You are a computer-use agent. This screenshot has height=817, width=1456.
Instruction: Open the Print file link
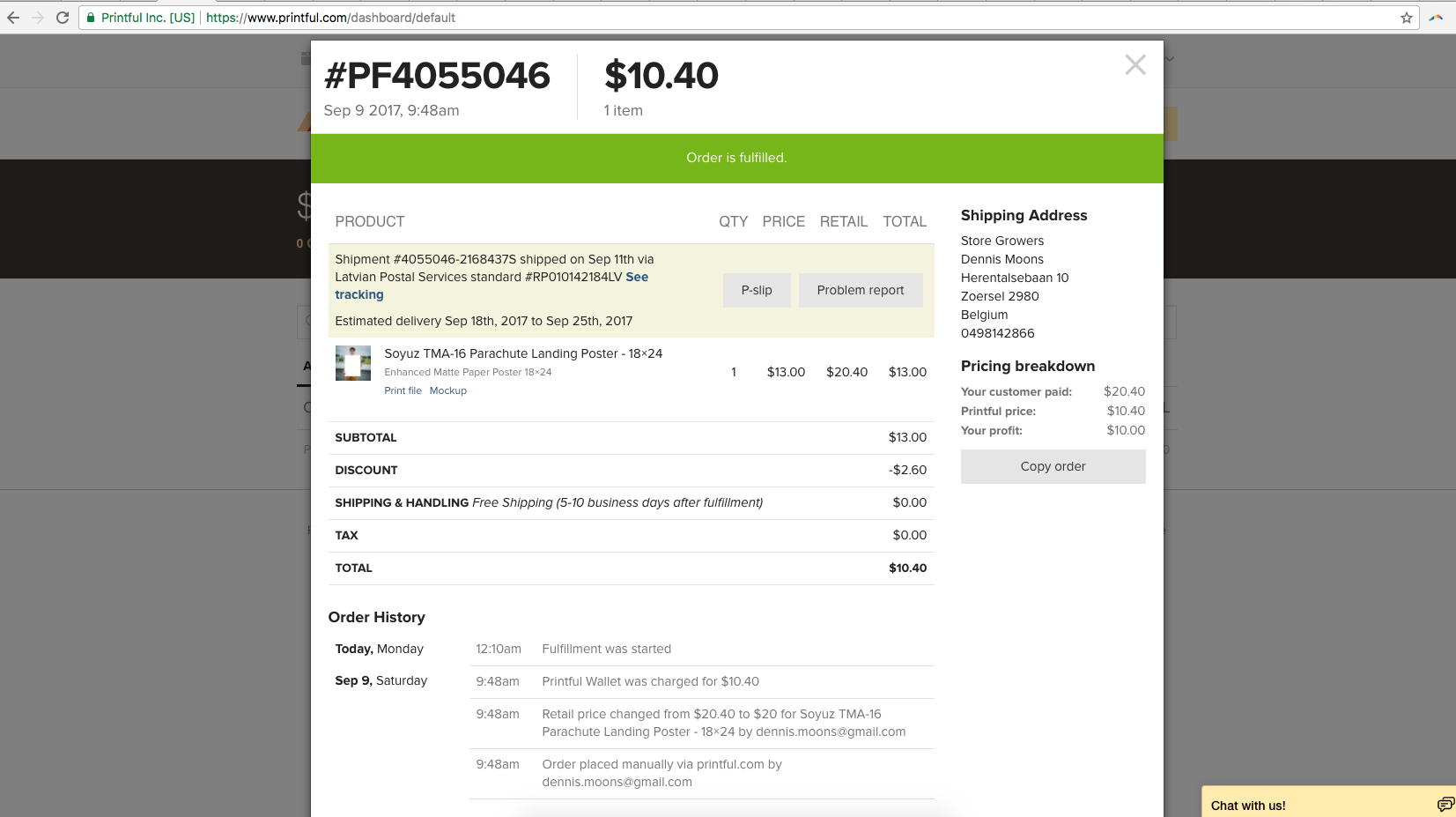click(x=403, y=390)
